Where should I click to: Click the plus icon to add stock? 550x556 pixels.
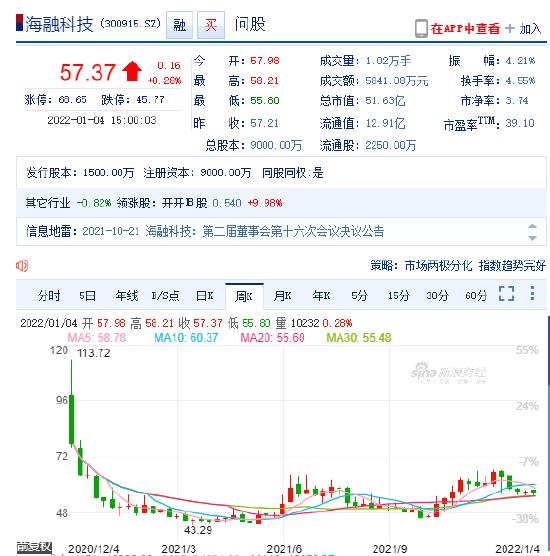510,28
